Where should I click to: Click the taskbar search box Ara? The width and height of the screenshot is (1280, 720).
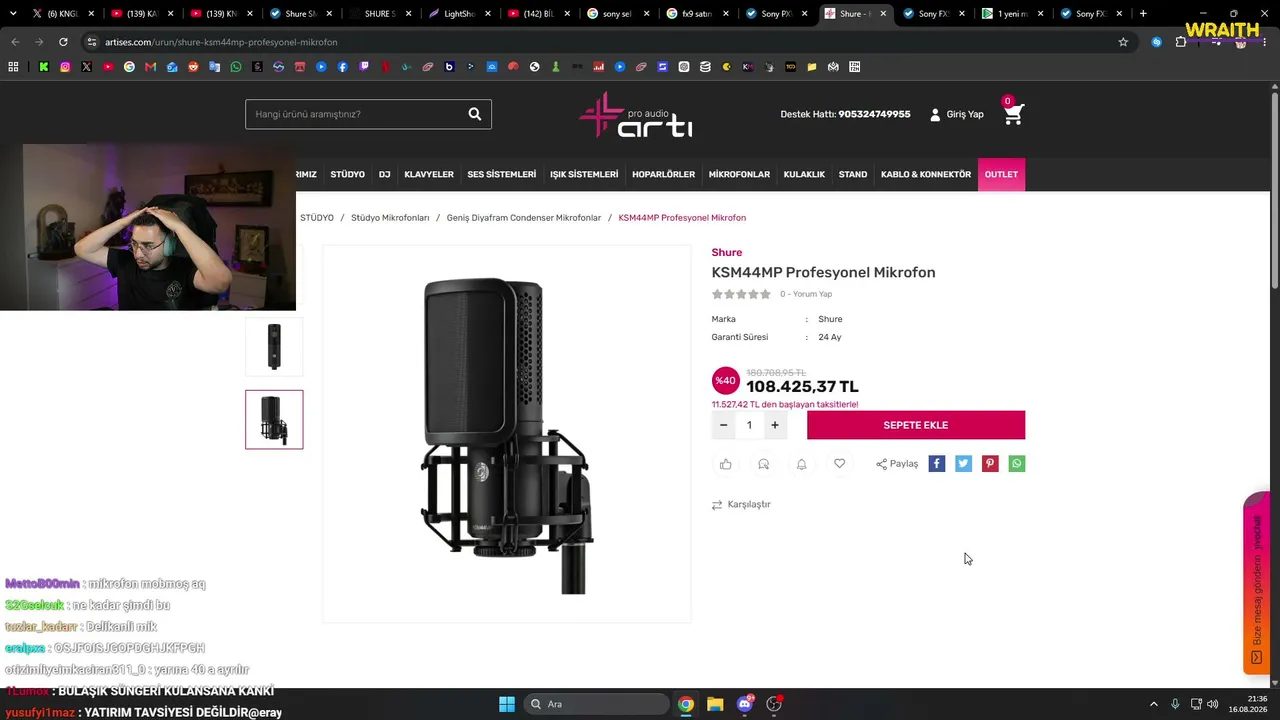(x=596, y=704)
